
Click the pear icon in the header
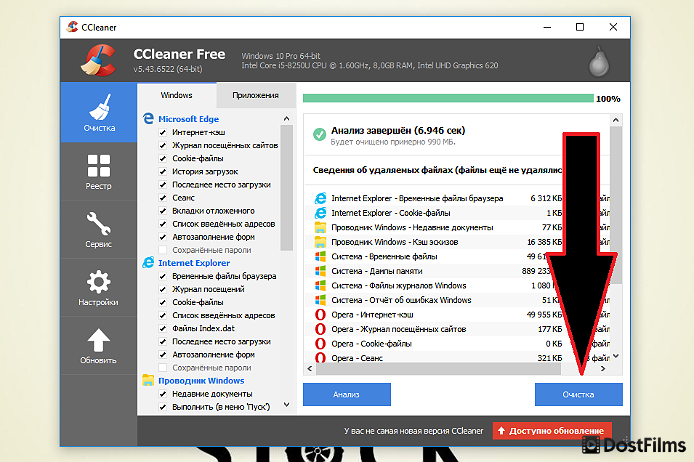599,62
